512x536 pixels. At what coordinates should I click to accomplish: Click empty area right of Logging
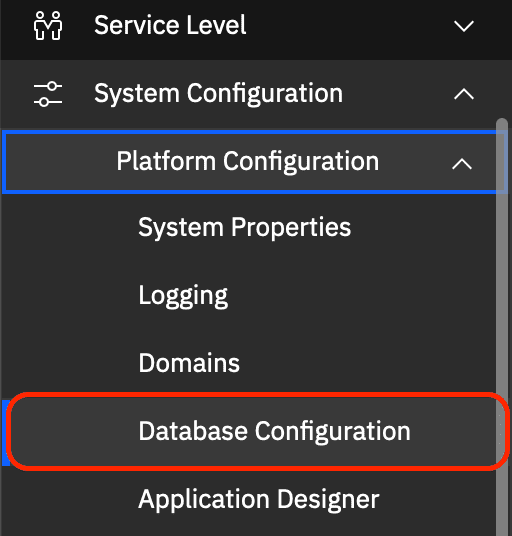(362, 296)
